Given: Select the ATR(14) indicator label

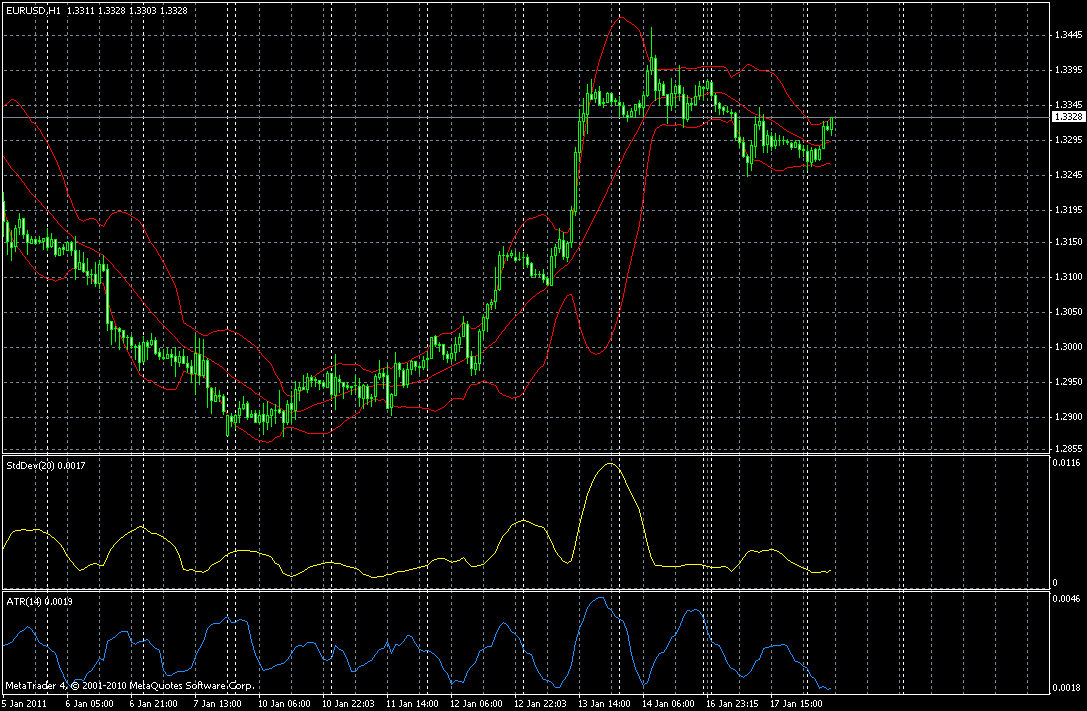Looking at the screenshot, I should pyautogui.click(x=25, y=602).
